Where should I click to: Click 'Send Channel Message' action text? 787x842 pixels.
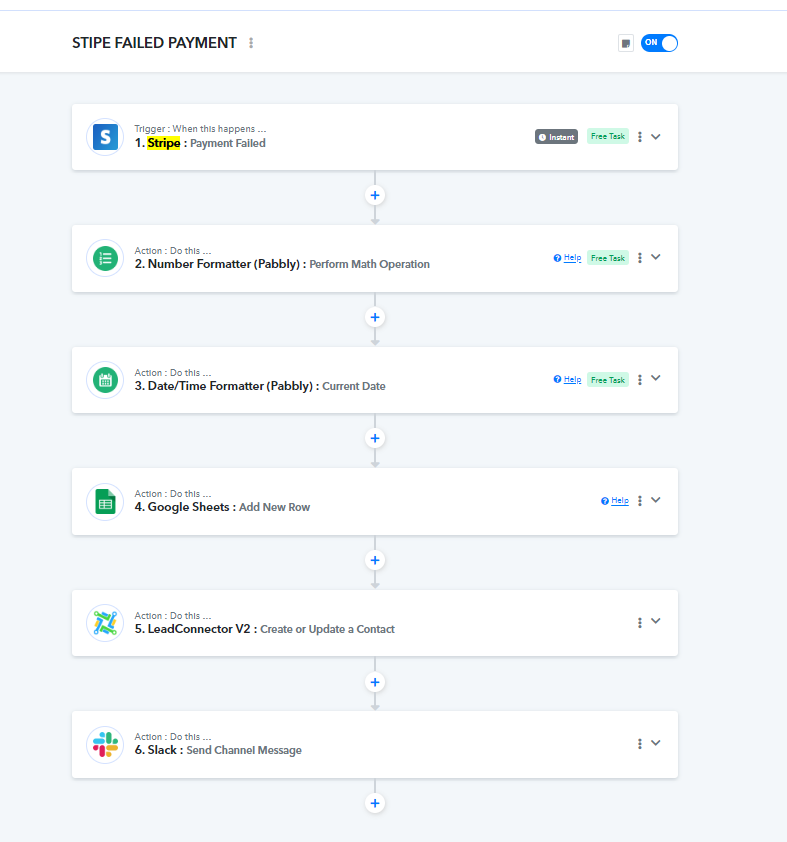(x=244, y=750)
